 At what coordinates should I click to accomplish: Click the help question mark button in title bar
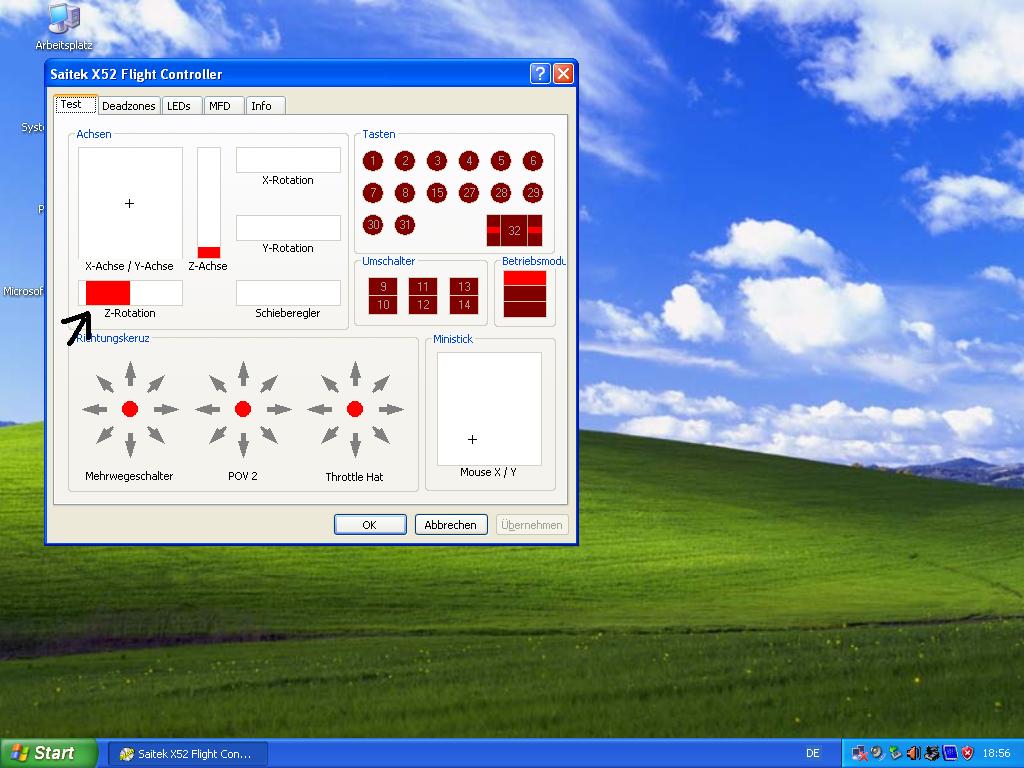pos(540,74)
